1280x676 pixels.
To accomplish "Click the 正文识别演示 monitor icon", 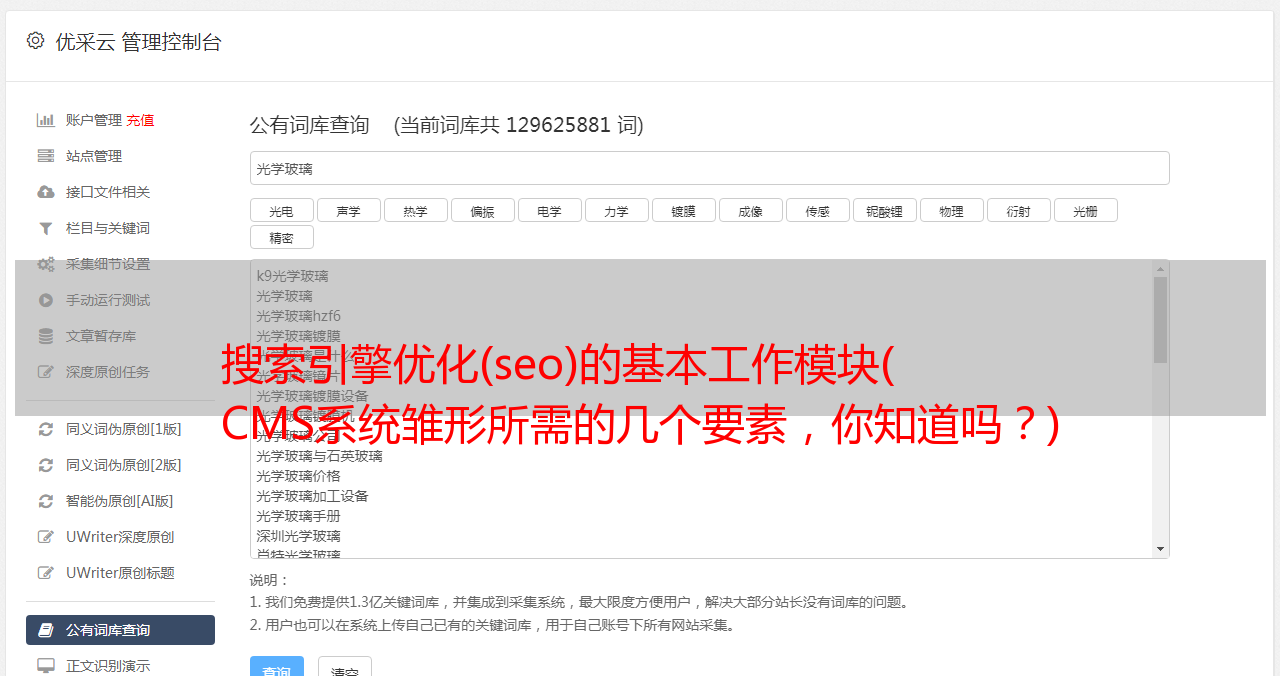I will click(x=46, y=665).
